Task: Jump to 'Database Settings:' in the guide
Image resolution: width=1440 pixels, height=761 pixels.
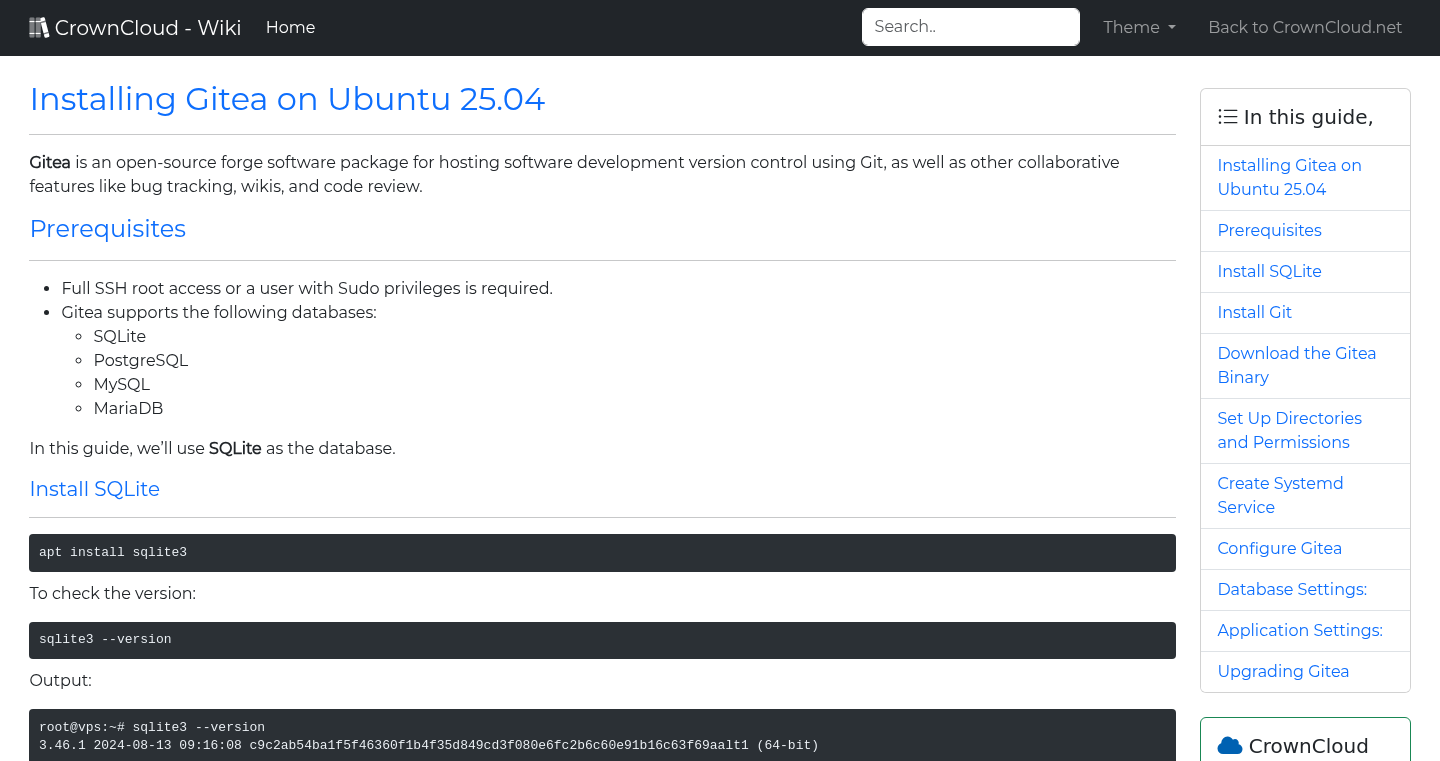Action: point(1292,589)
